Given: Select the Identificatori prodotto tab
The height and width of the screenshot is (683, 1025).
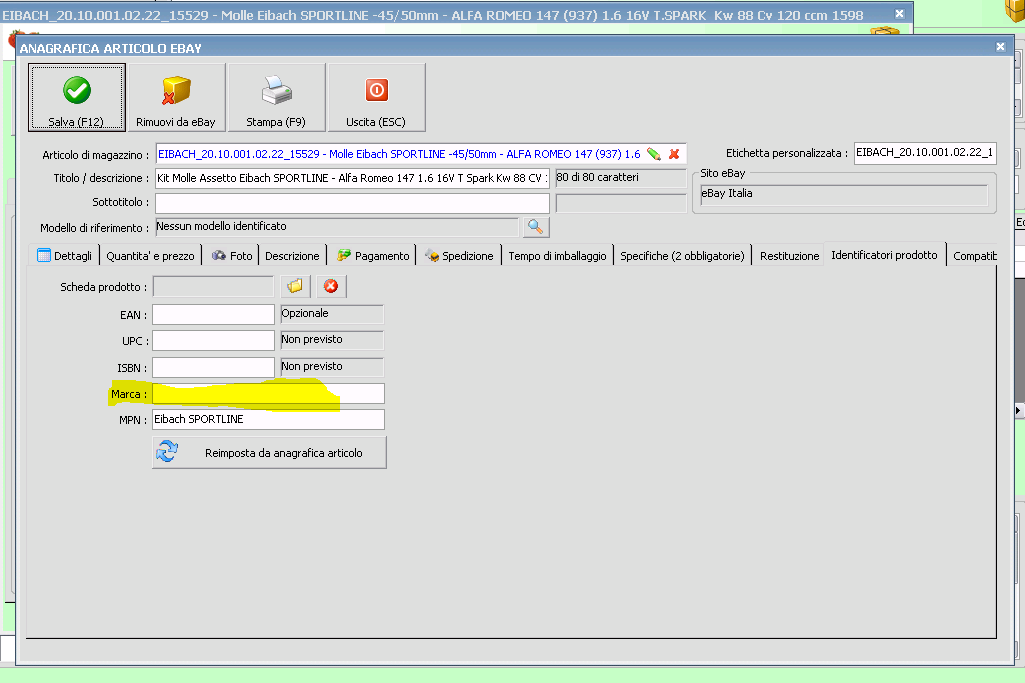Looking at the screenshot, I should pos(884,254).
